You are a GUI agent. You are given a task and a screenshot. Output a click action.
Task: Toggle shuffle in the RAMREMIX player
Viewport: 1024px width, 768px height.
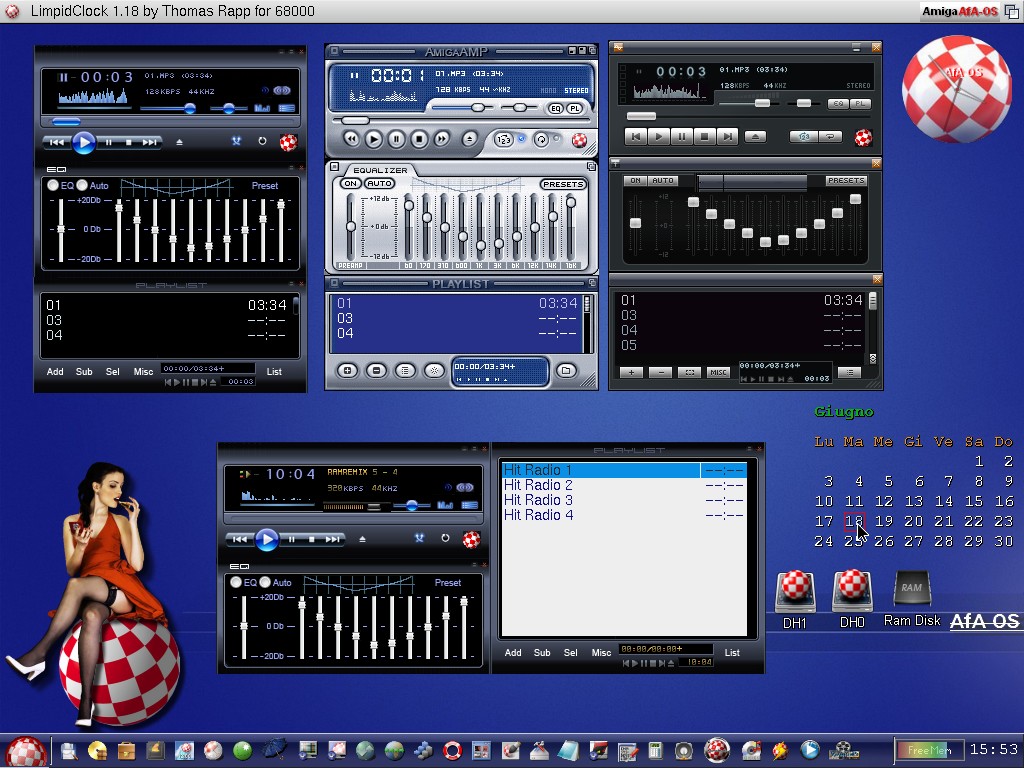[420, 539]
